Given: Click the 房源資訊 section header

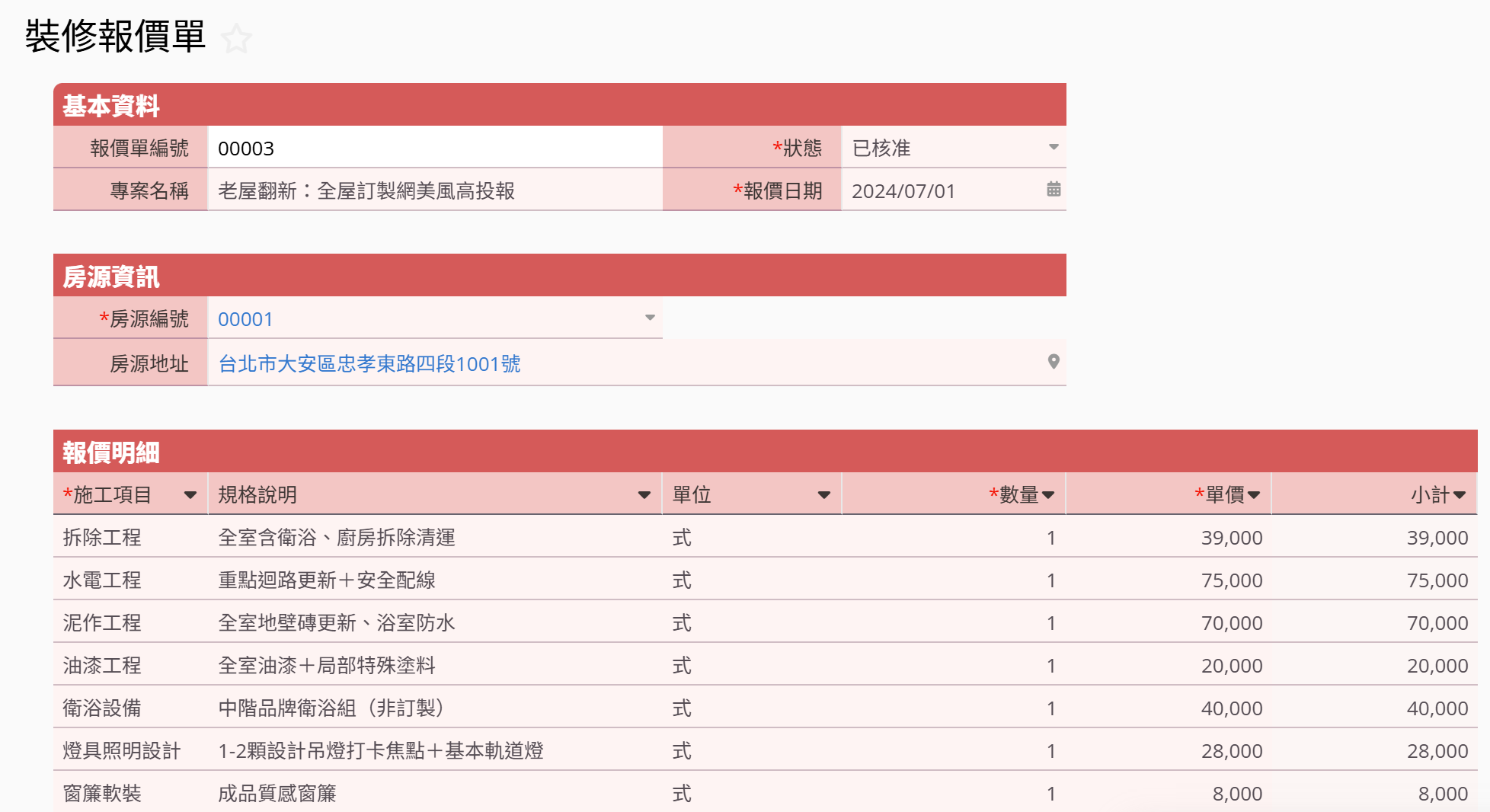Looking at the screenshot, I should pyautogui.click(x=560, y=276).
